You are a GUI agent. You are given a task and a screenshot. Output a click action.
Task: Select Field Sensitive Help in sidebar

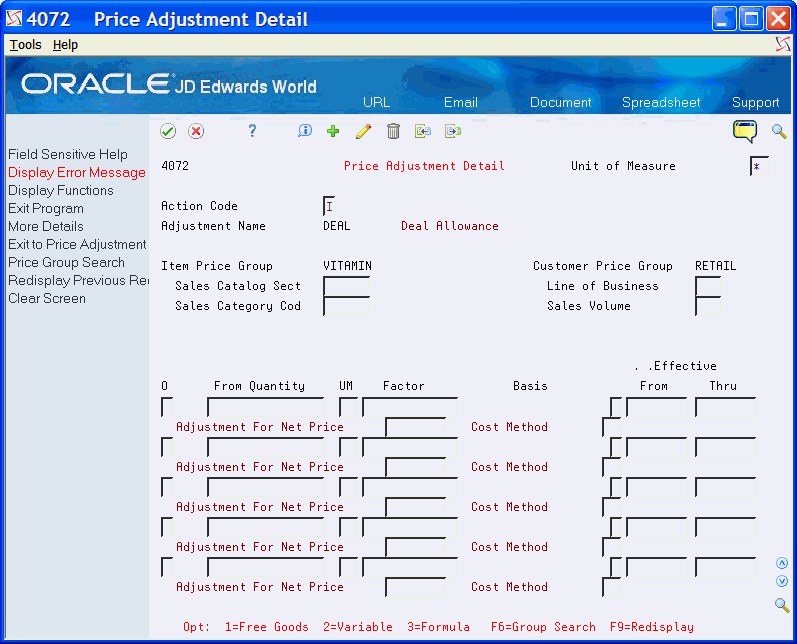click(x=68, y=154)
